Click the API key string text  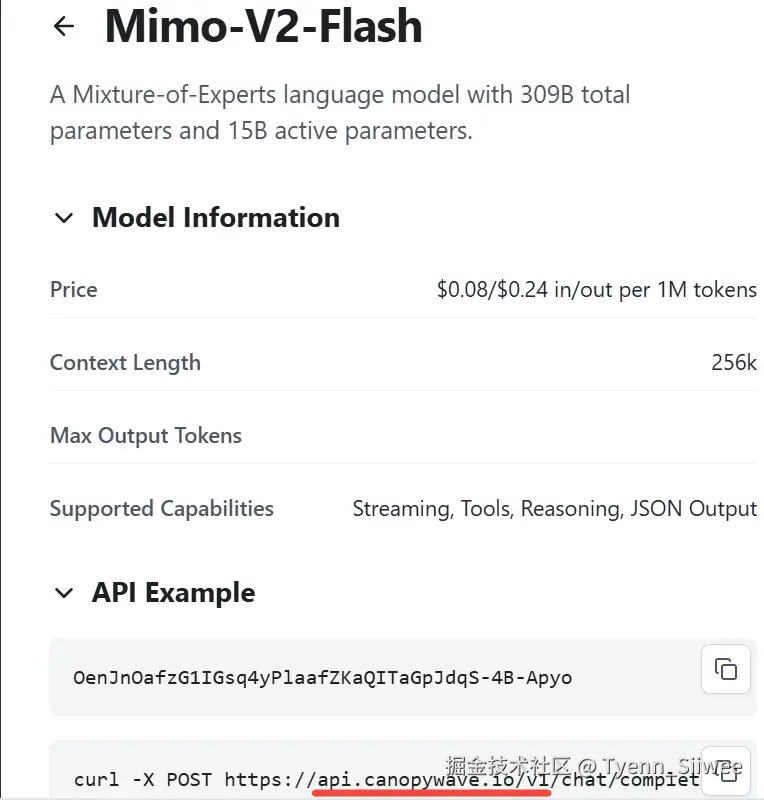coord(322,677)
